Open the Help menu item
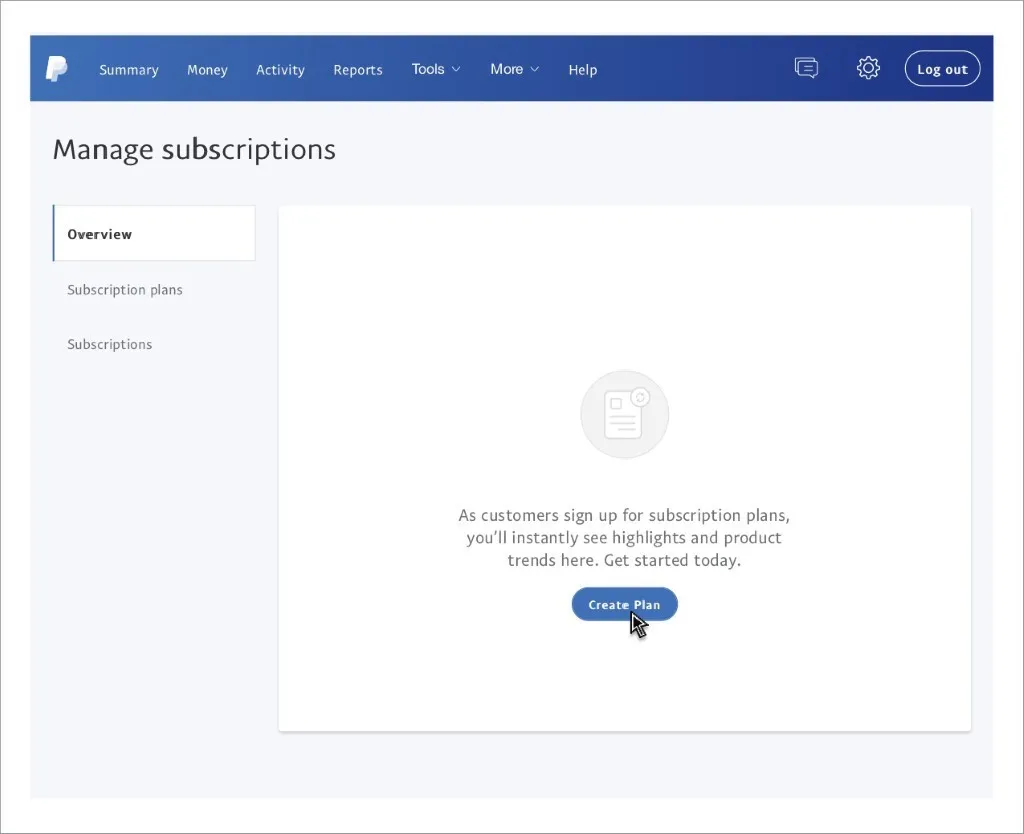The height and width of the screenshot is (834, 1024). coord(583,70)
